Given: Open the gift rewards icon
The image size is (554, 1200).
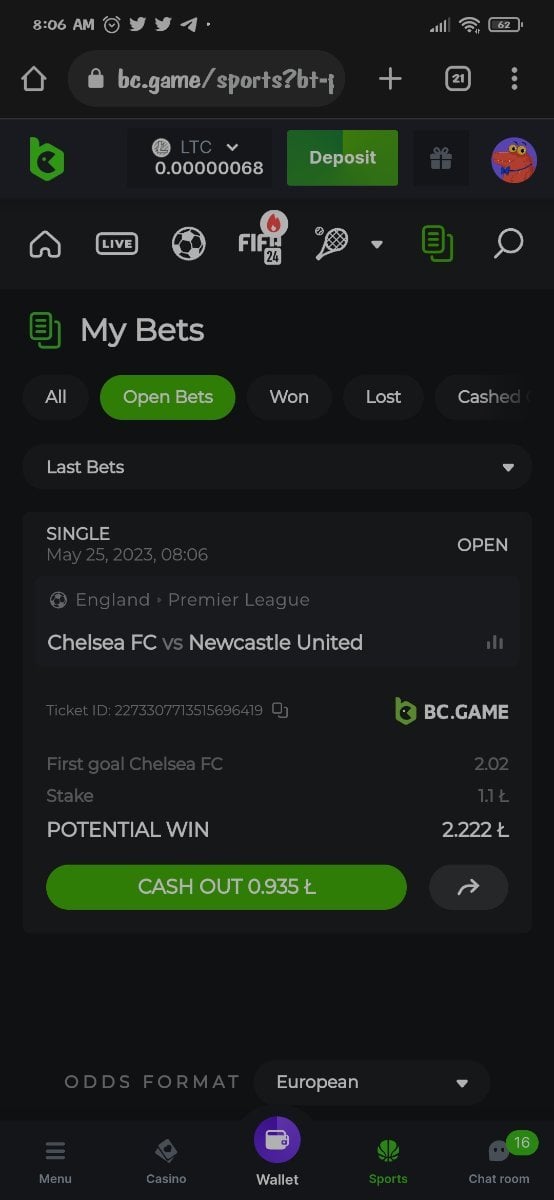Looking at the screenshot, I should [441, 158].
